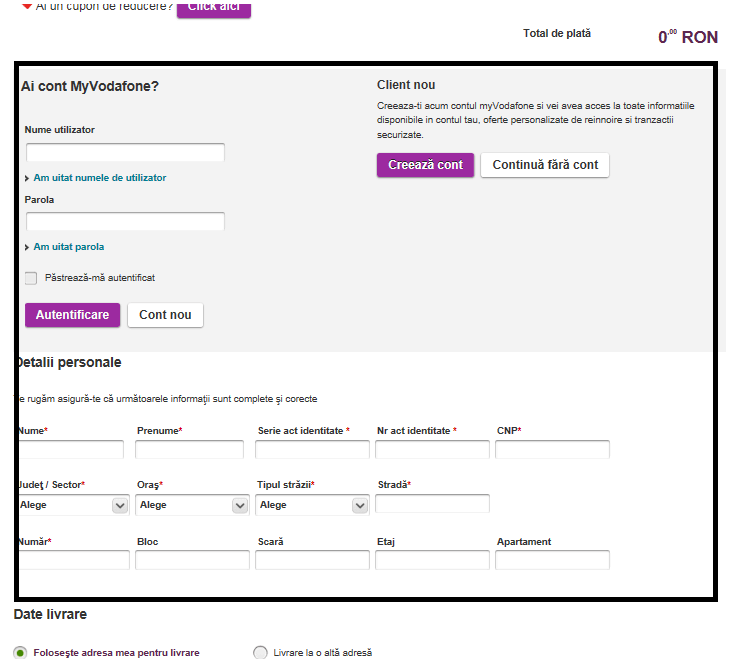Click the coupon button at top

pos(213,7)
